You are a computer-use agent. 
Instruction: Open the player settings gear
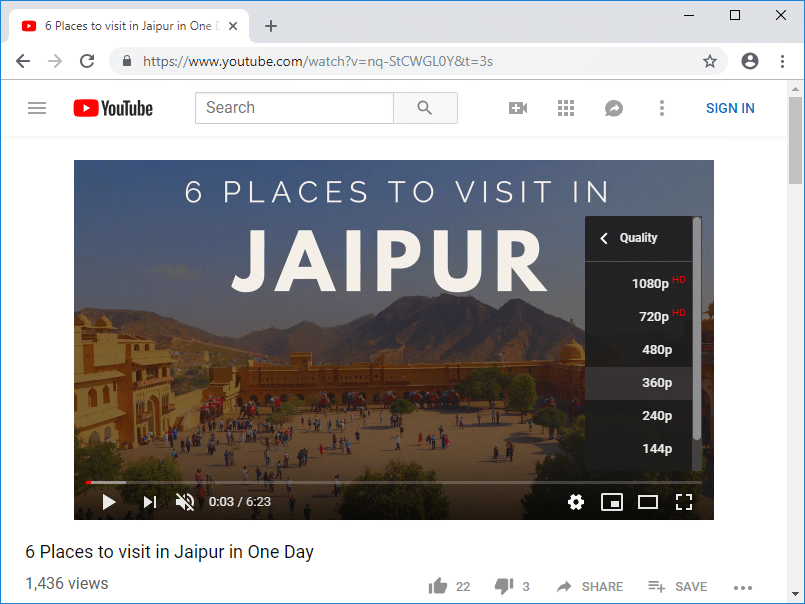pos(575,502)
